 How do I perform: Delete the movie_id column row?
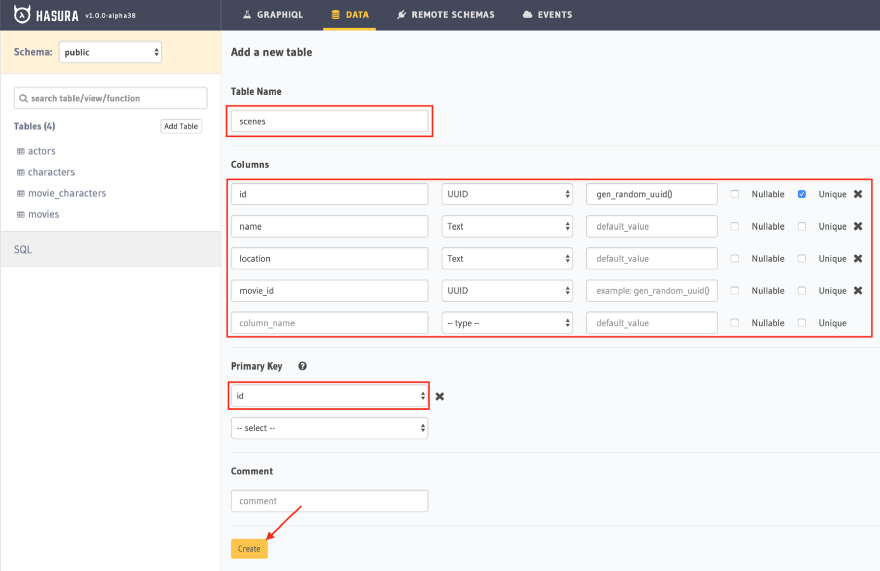858,291
